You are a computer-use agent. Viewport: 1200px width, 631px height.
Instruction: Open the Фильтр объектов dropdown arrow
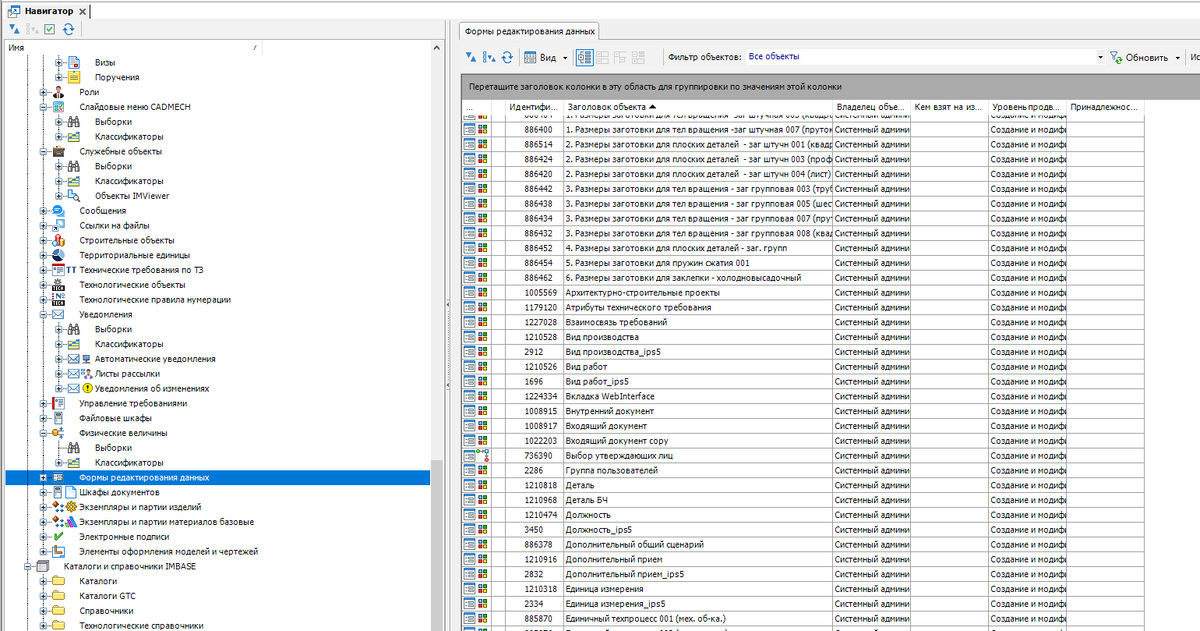[1101, 57]
